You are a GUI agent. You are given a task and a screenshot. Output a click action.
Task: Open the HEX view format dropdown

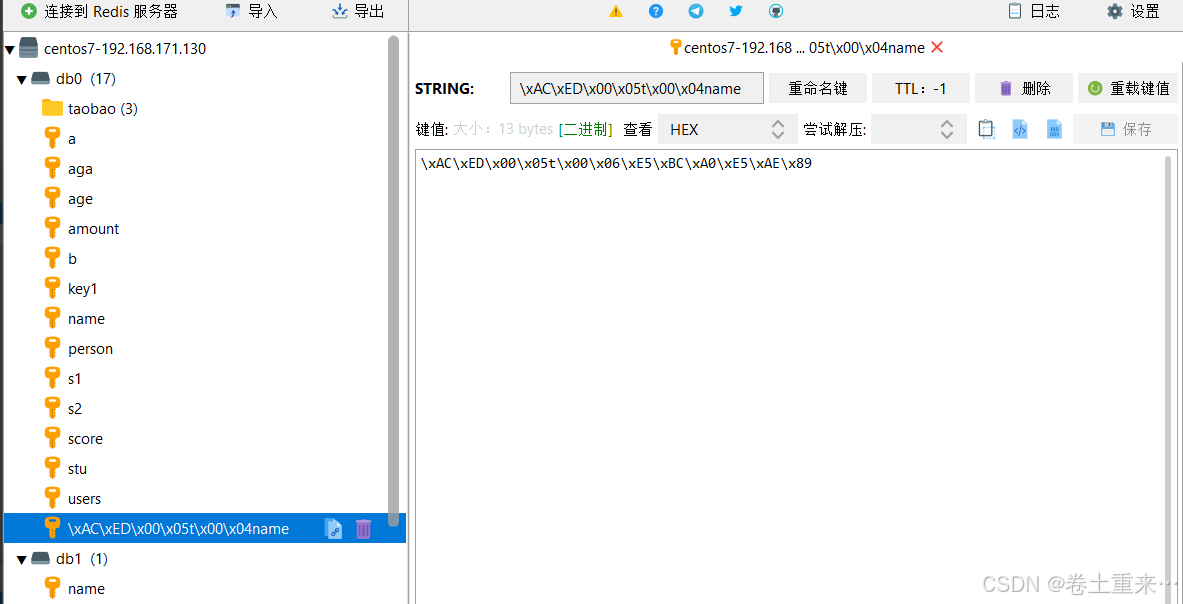tap(727, 129)
